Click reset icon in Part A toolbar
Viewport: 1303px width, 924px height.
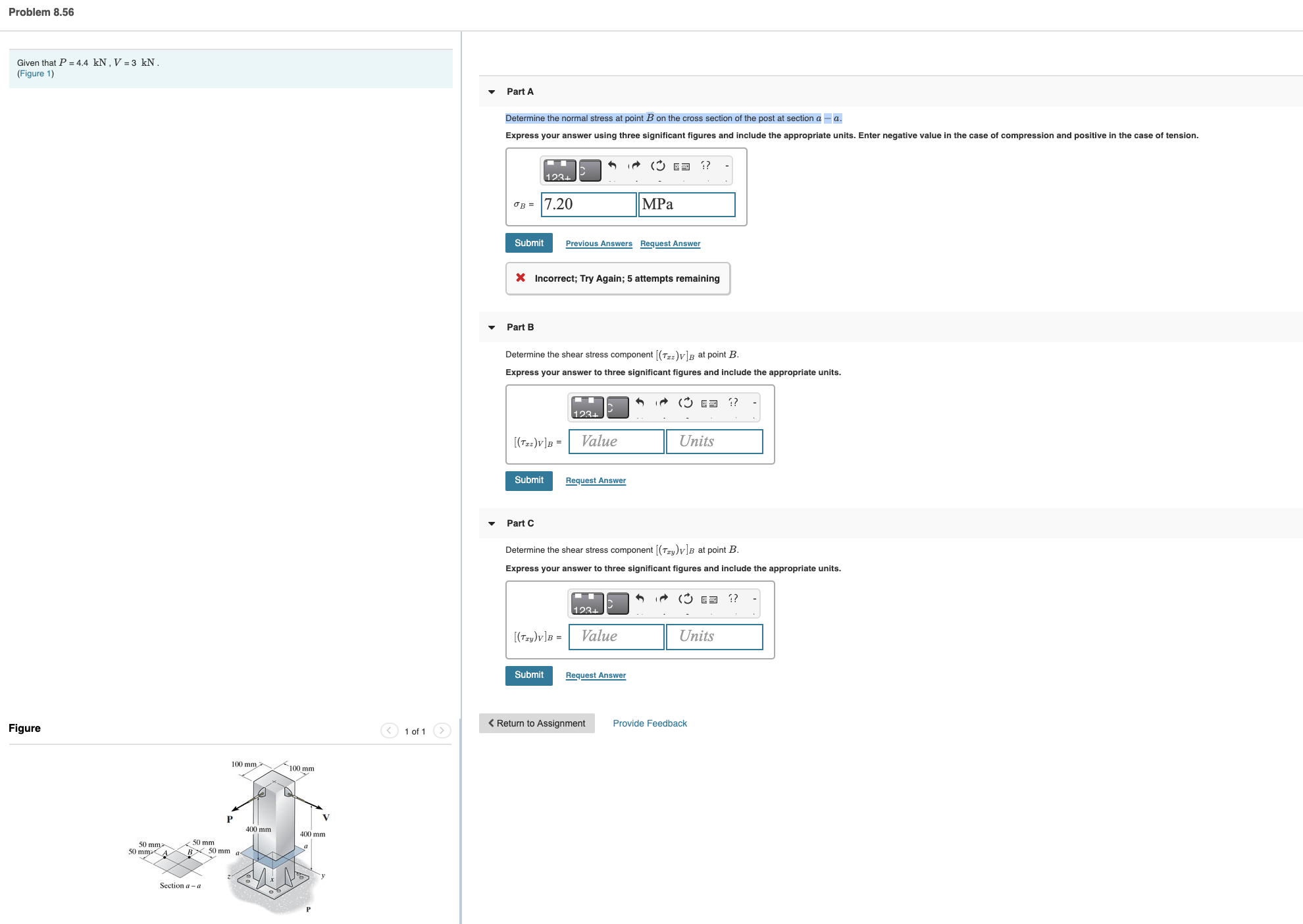click(x=657, y=166)
